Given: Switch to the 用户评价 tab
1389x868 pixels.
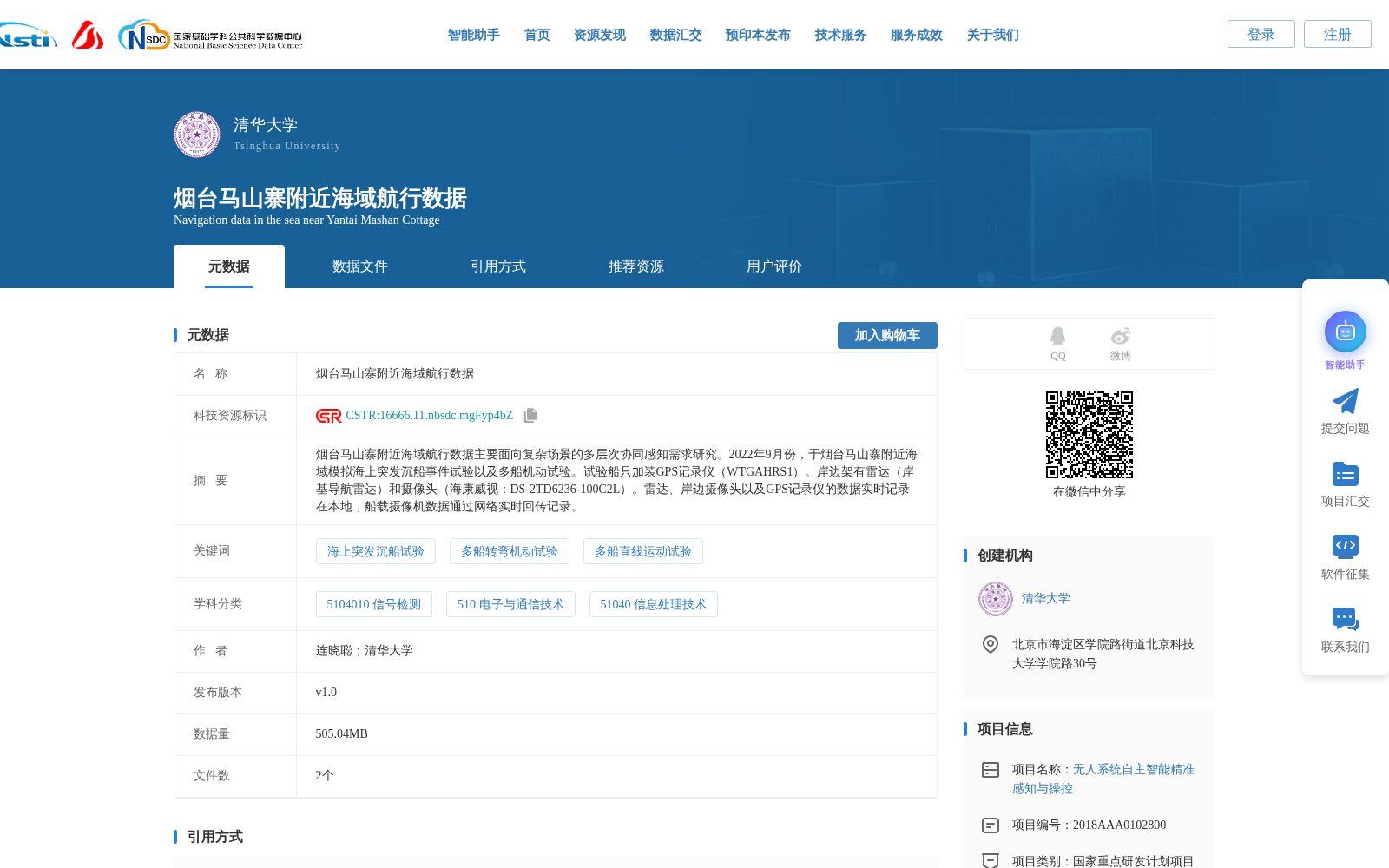Looking at the screenshot, I should point(774,266).
